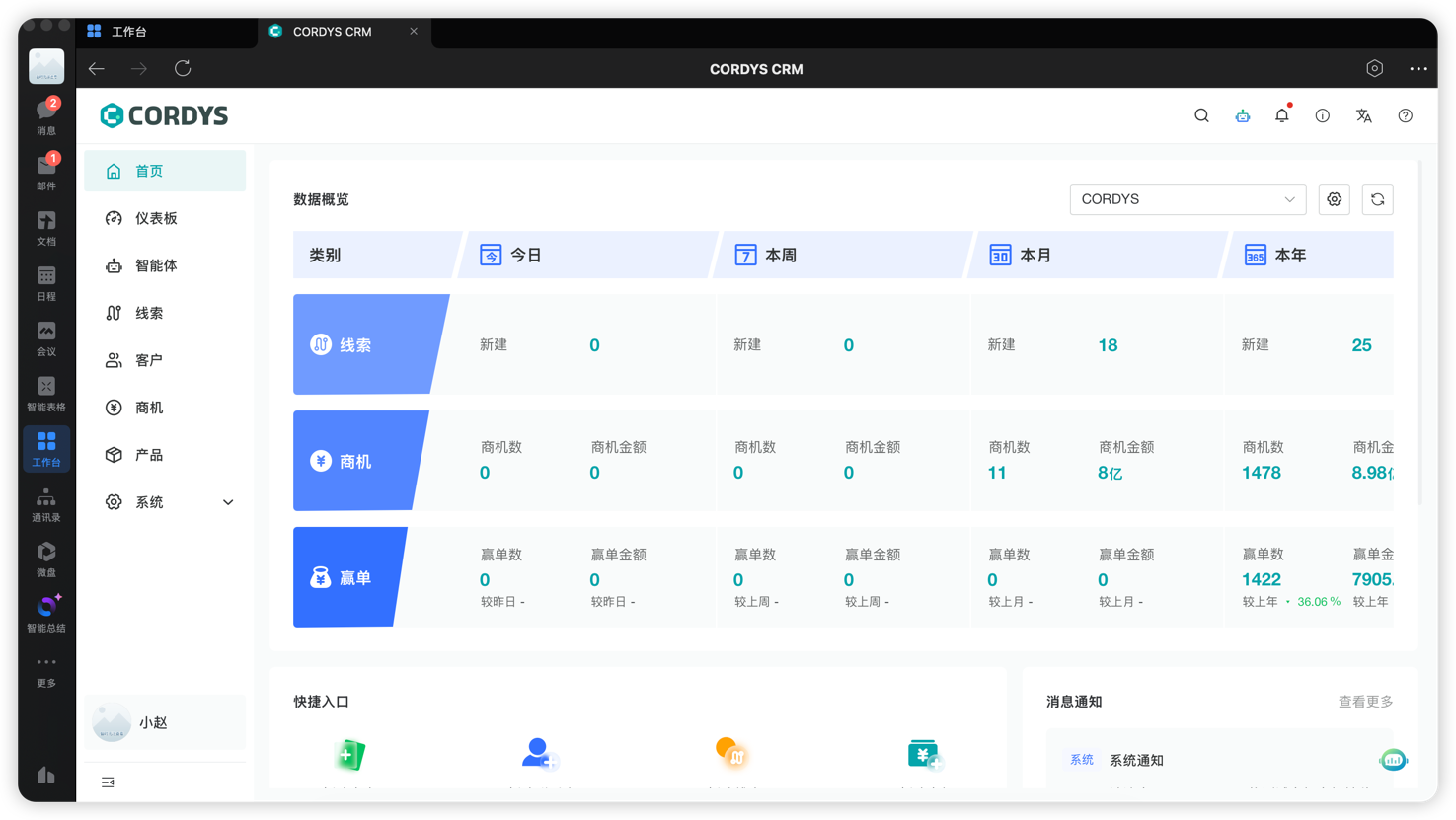This screenshot has height=820, width=1456.
Task: Click the browser options three-dot menu
Action: point(1418,68)
